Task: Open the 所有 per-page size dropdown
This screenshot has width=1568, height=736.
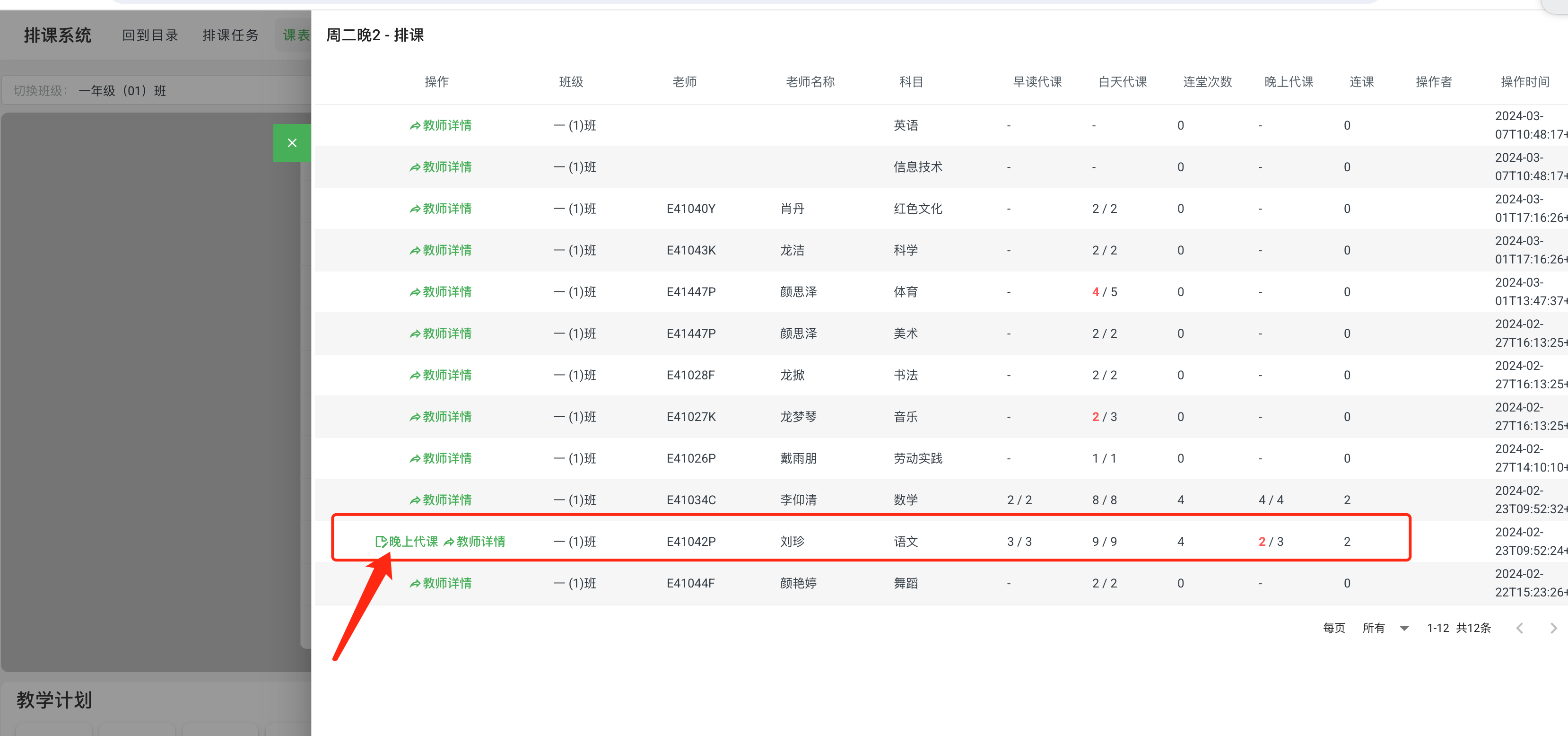Action: pyautogui.click(x=1374, y=628)
